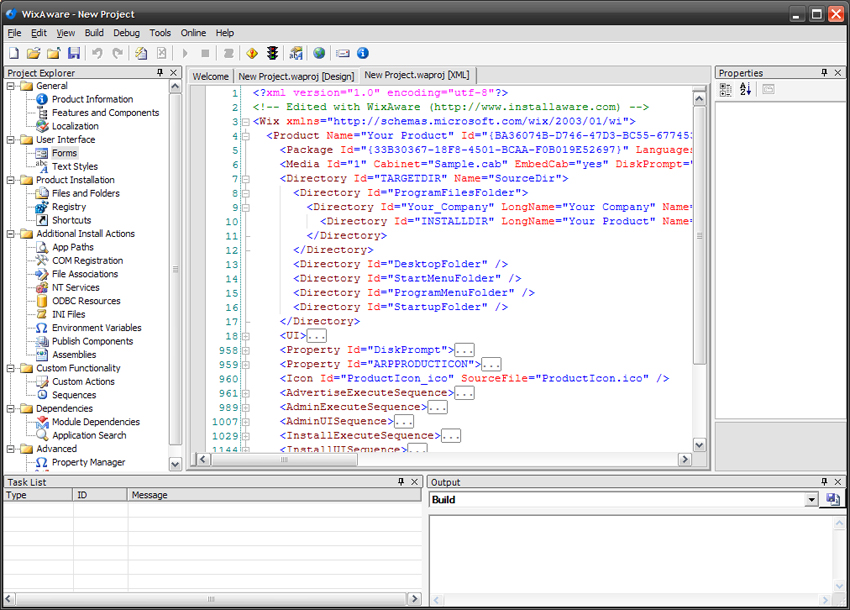The image size is (850, 610).
Task: Click the Undo arrow toolbar icon
Action: coord(98,53)
